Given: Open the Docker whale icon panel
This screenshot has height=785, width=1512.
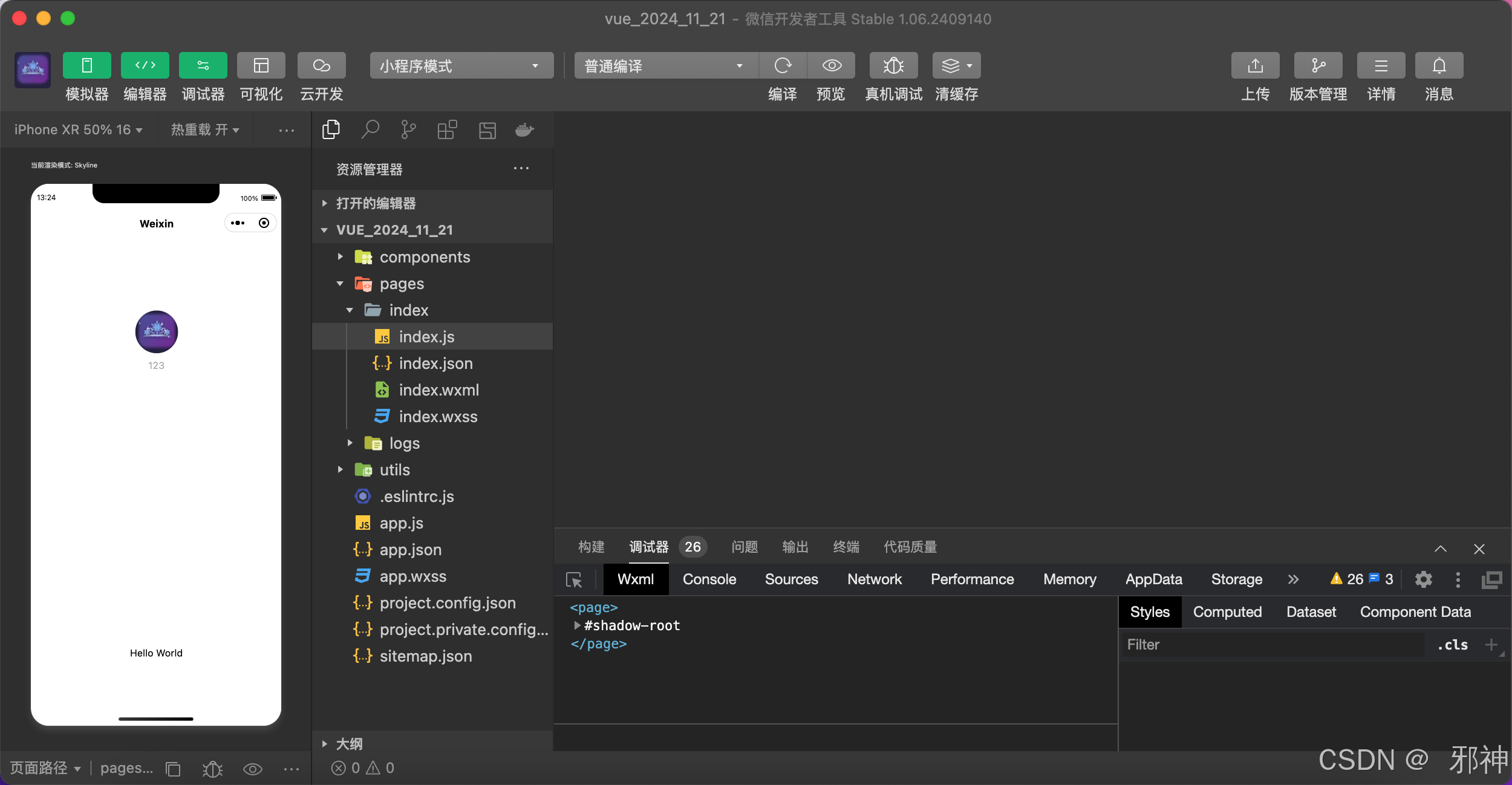Looking at the screenshot, I should coord(524,130).
